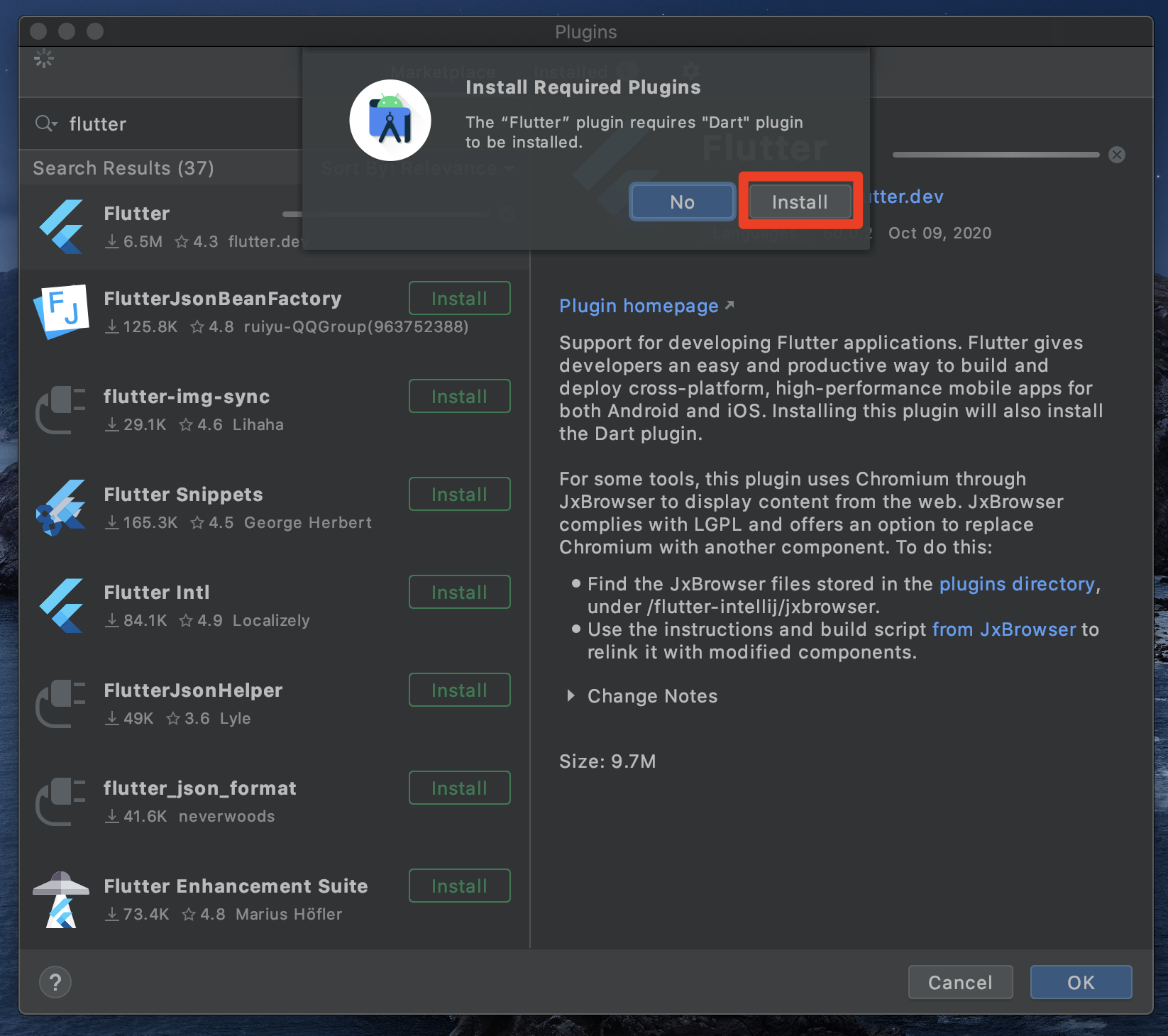The width and height of the screenshot is (1168, 1036).
Task: Open help with the question mark button
Action: [x=55, y=982]
